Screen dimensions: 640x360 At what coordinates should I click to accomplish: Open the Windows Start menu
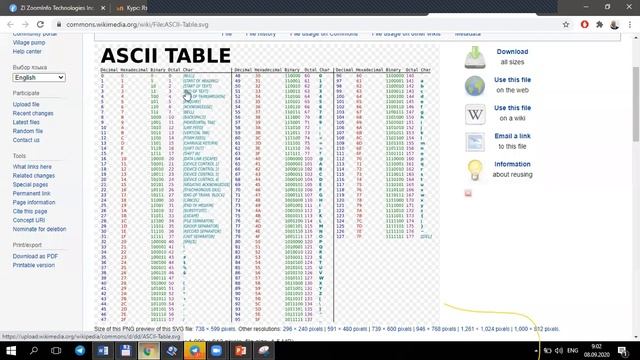tap(11, 351)
